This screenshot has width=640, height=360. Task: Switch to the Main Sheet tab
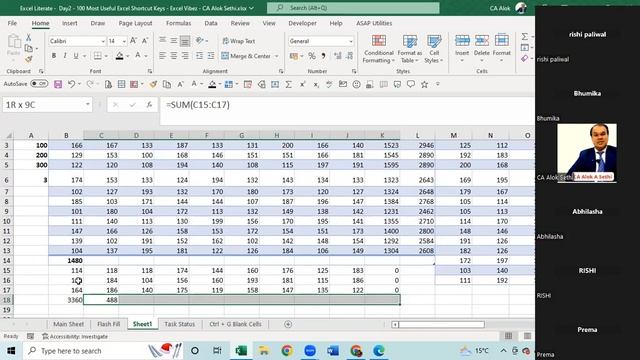pos(69,324)
